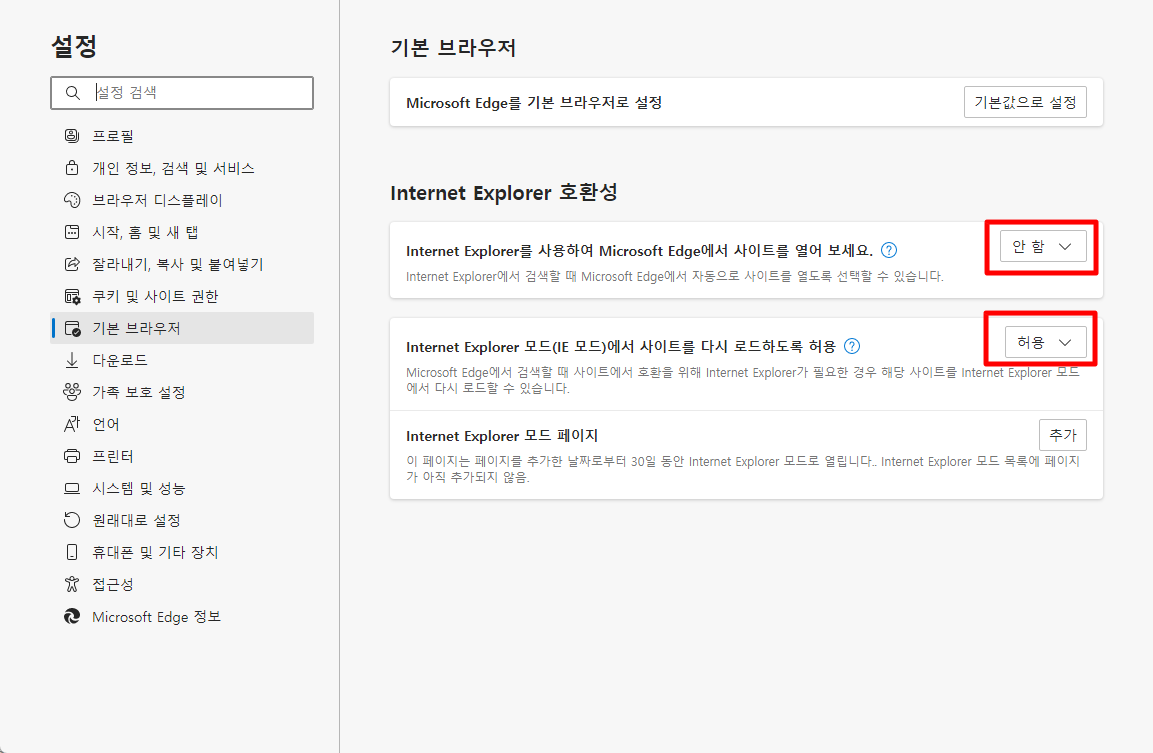
Task: Select 언어 in the sidebar
Action: coord(182,424)
